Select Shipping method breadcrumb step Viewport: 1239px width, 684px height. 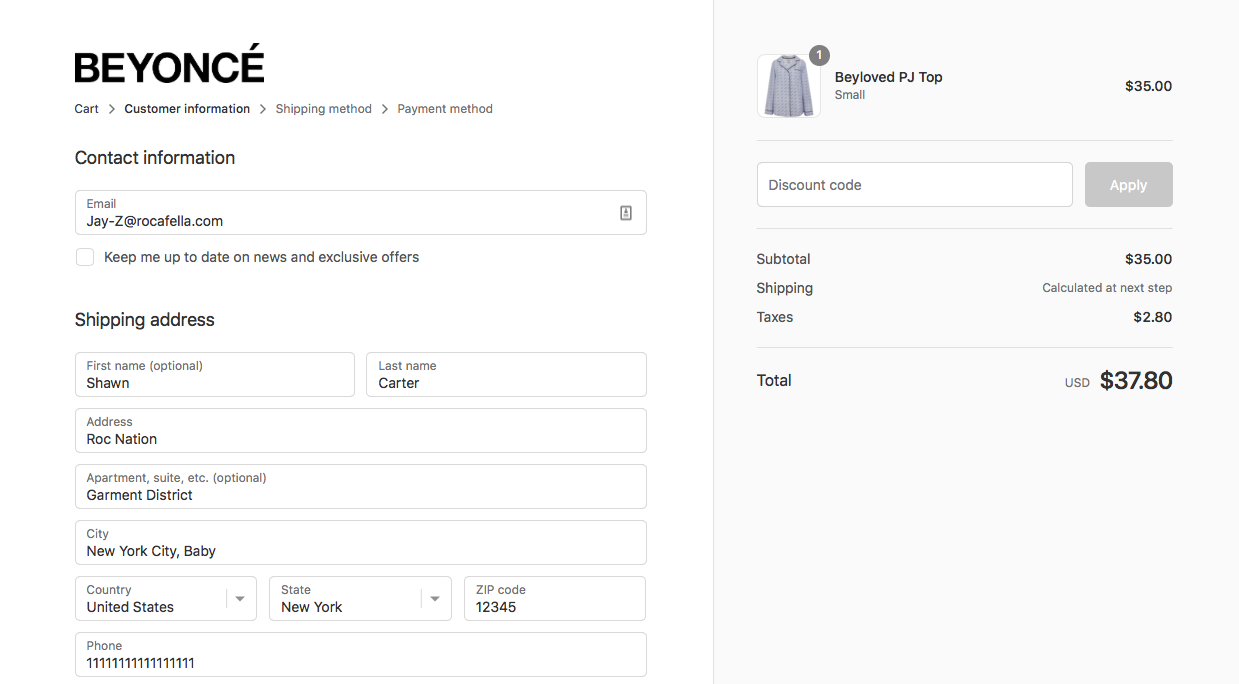(x=323, y=109)
